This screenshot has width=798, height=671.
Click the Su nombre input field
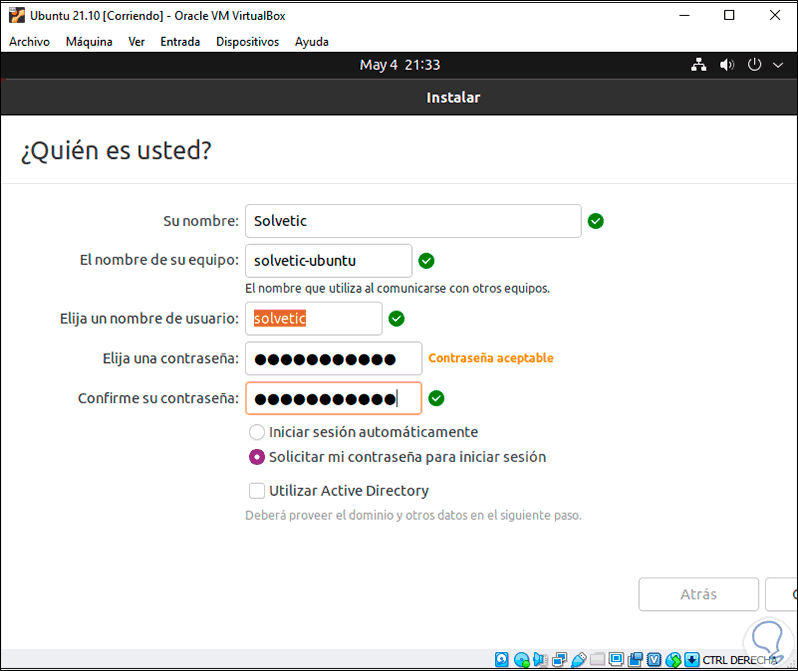(x=413, y=221)
